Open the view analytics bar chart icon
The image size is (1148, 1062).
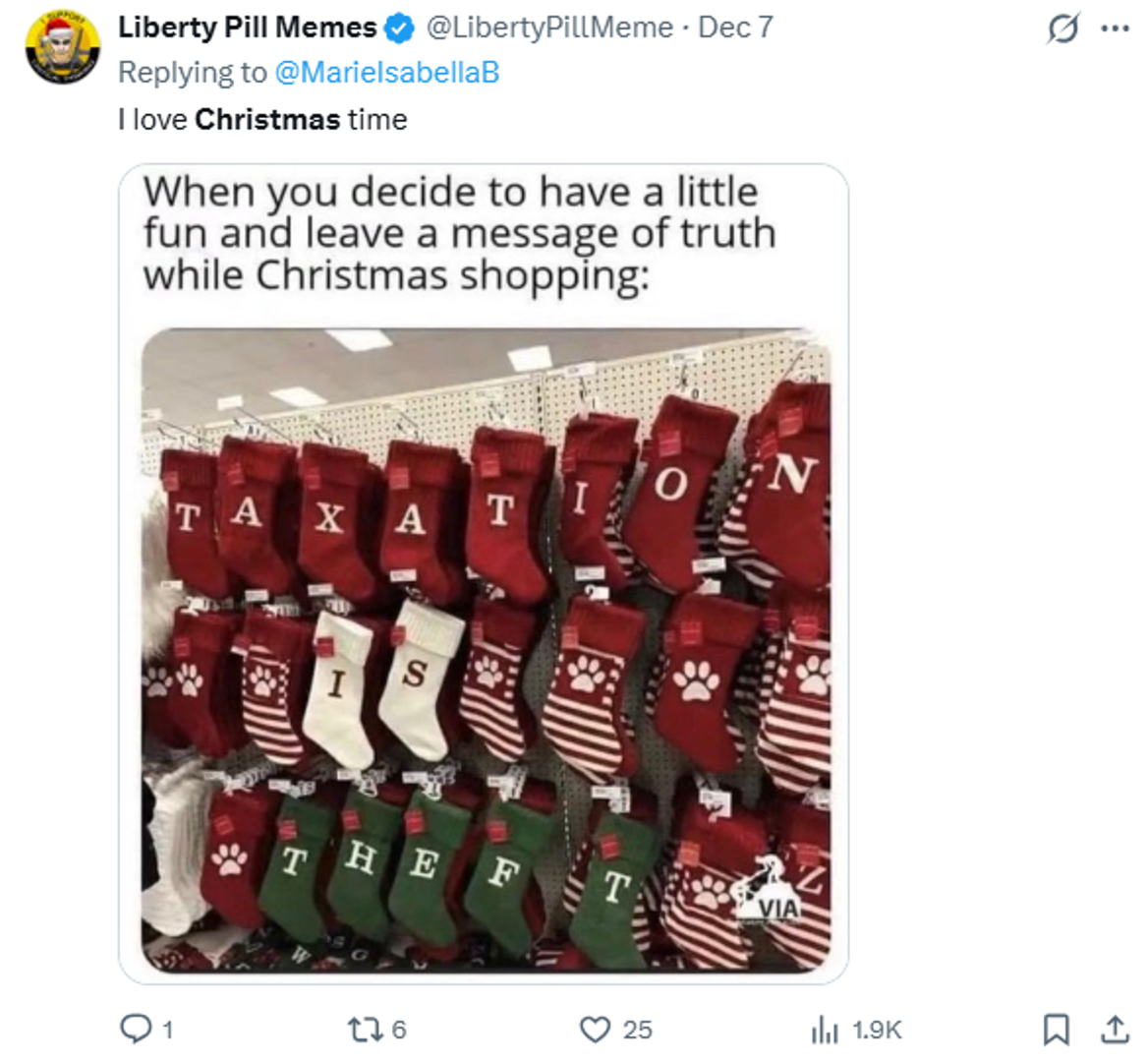823,1030
